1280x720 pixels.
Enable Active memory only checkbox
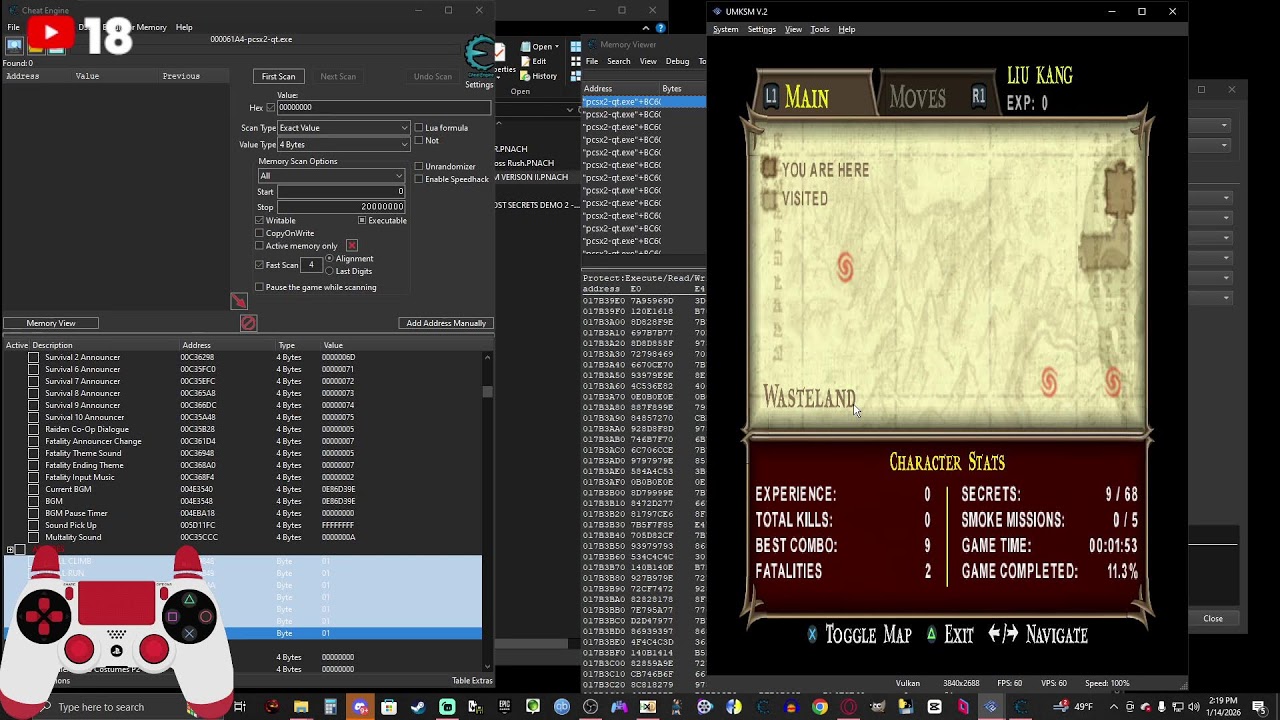click(x=260, y=246)
